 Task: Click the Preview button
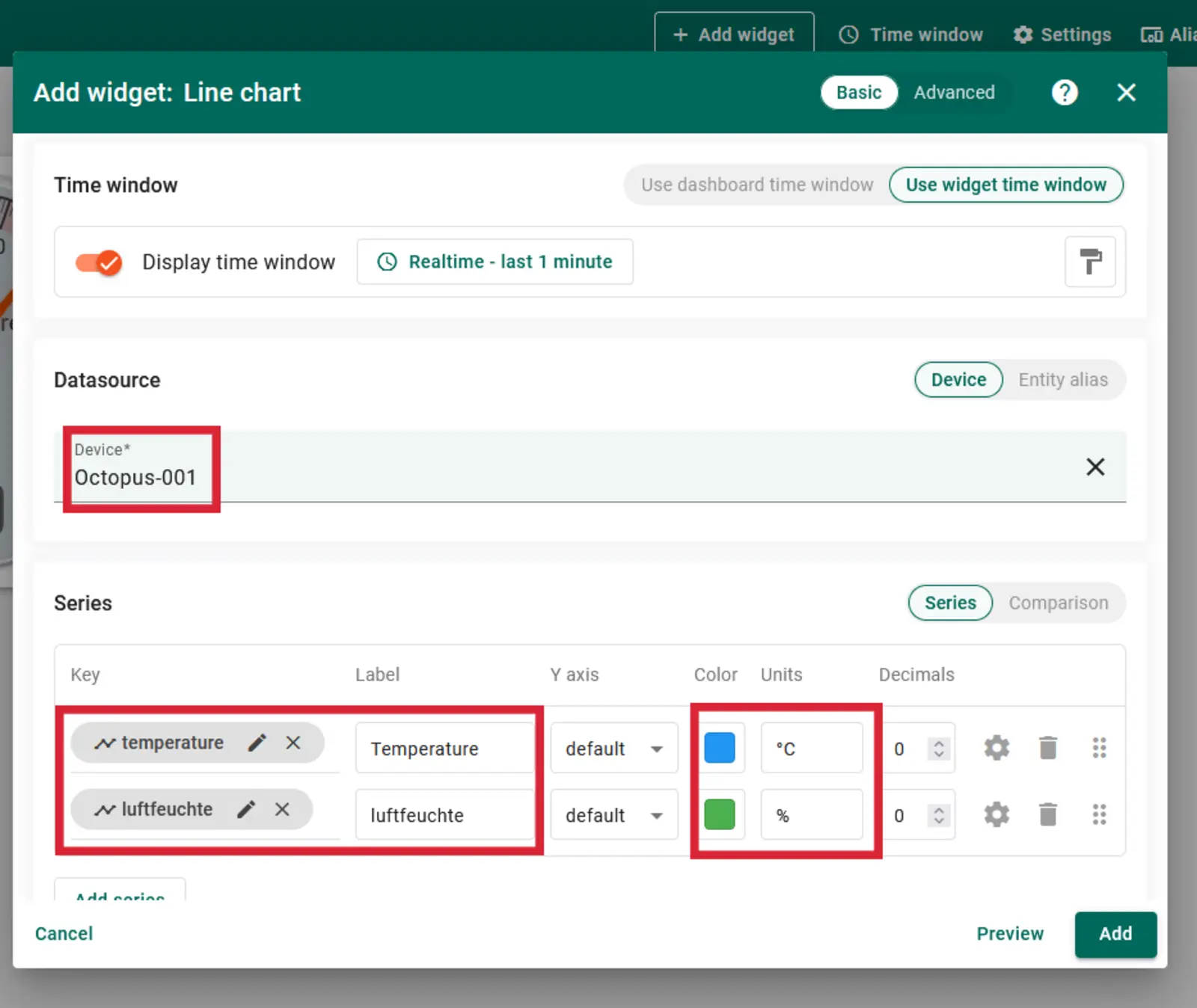[1009, 934]
